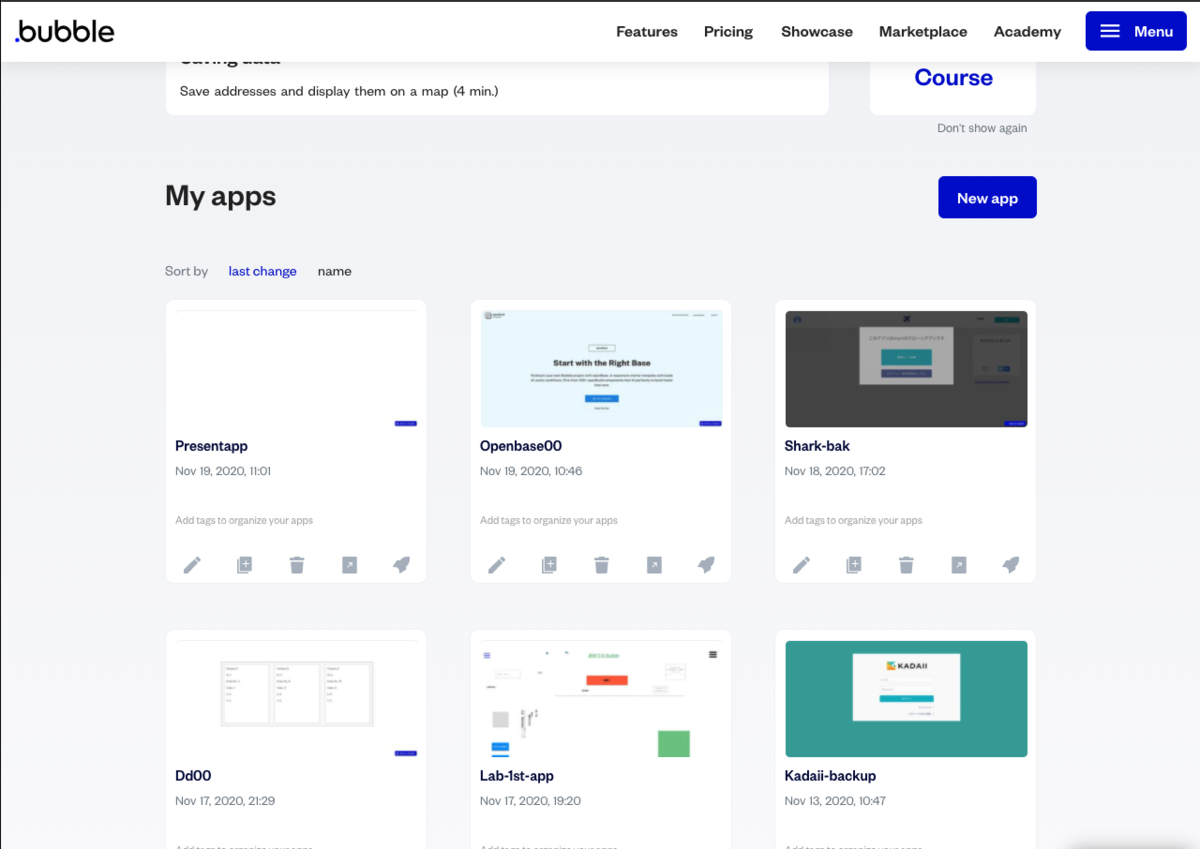This screenshot has height=849, width=1200.
Task: Open Presentapp preview via arrow icon
Action: [x=349, y=565]
